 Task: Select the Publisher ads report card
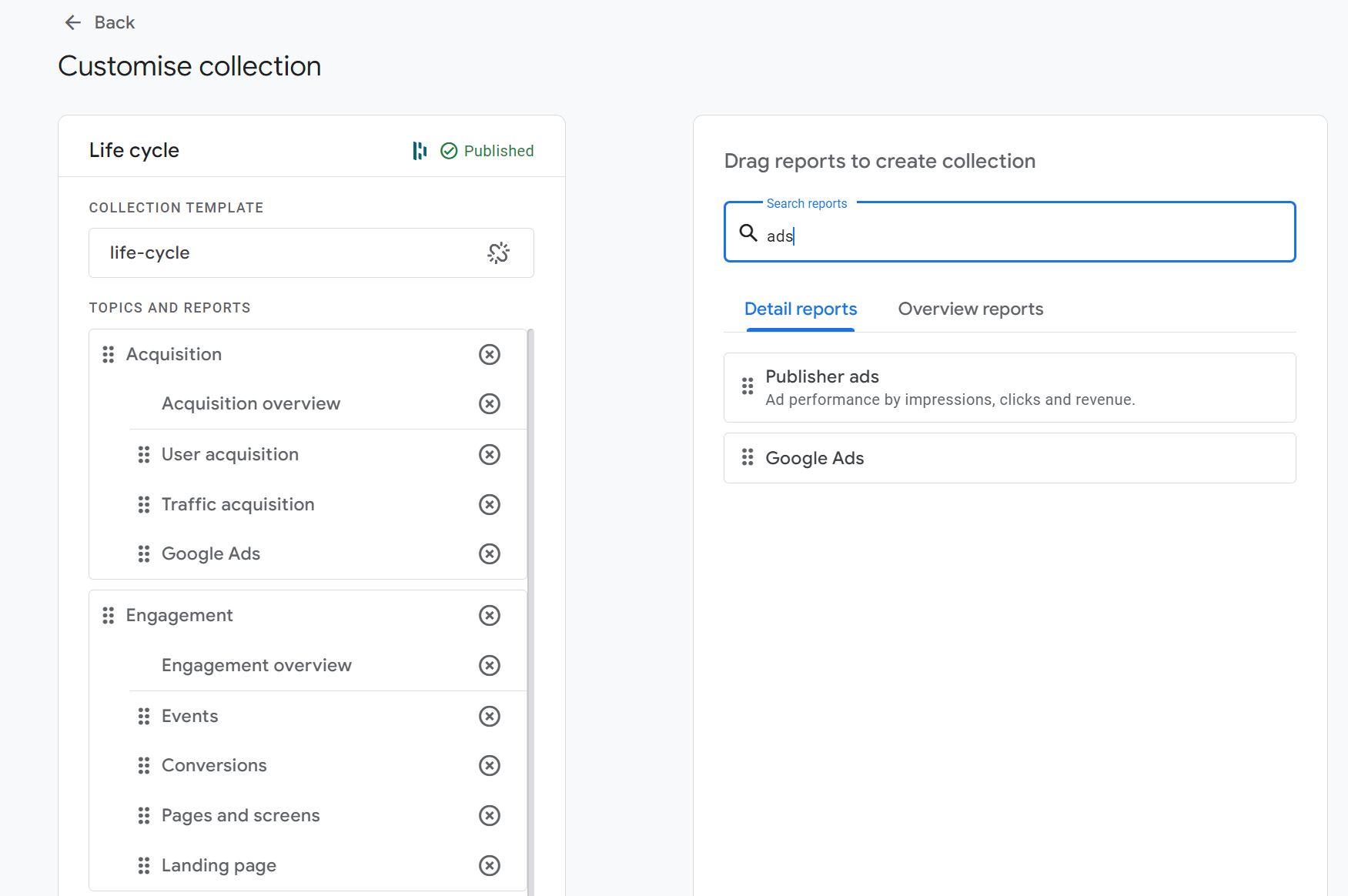click(x=1009, y=387)
